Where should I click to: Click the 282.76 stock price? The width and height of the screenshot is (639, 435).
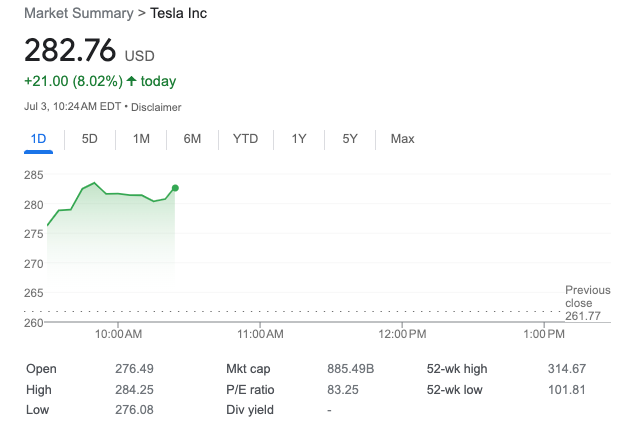[x=70, y=50]
